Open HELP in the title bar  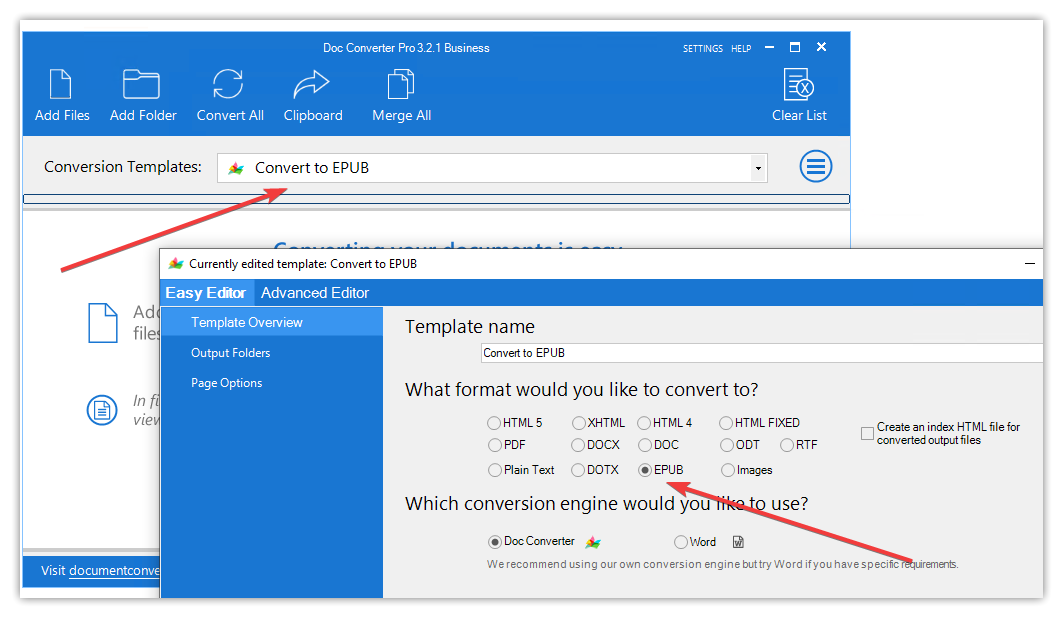coord(741,49)
